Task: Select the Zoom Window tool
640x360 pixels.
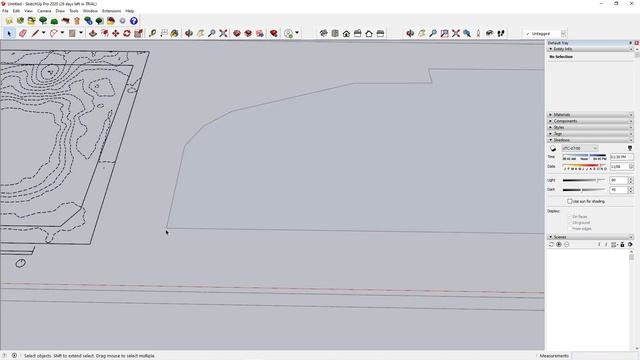Action: tap(444, 33)
